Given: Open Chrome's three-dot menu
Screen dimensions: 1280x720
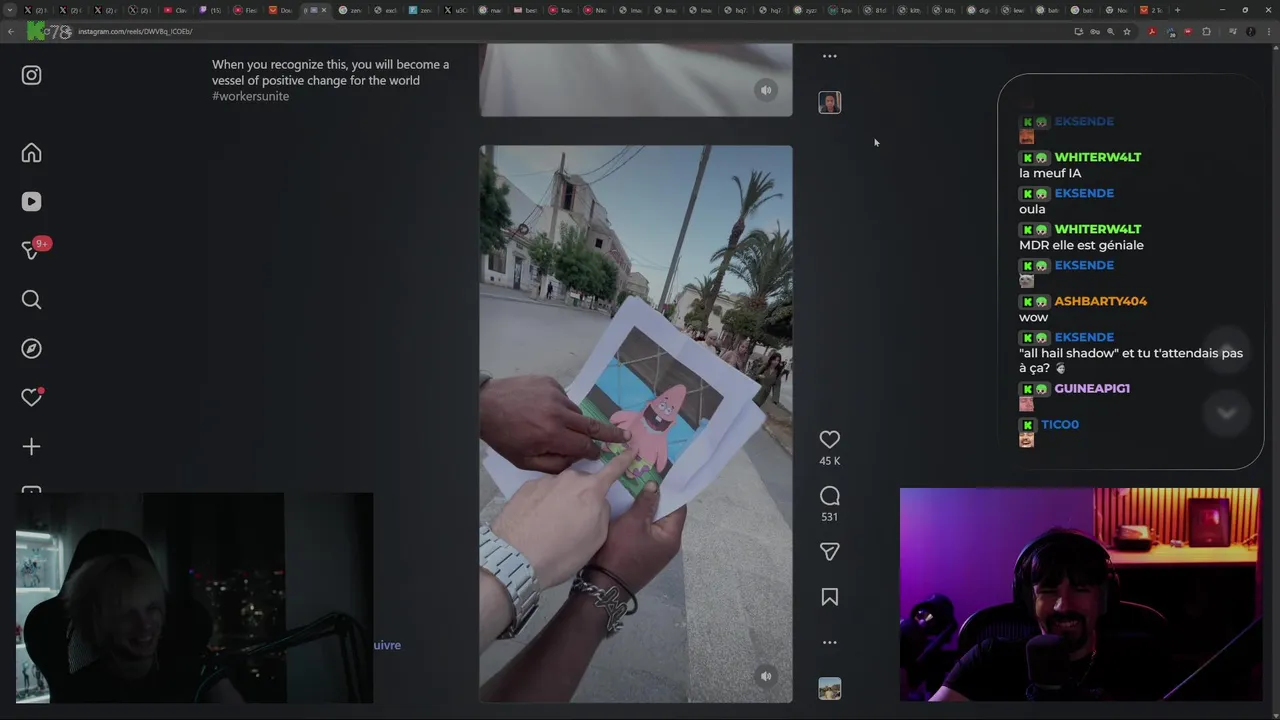Looking at the screenshot, I should [1267, 31].
